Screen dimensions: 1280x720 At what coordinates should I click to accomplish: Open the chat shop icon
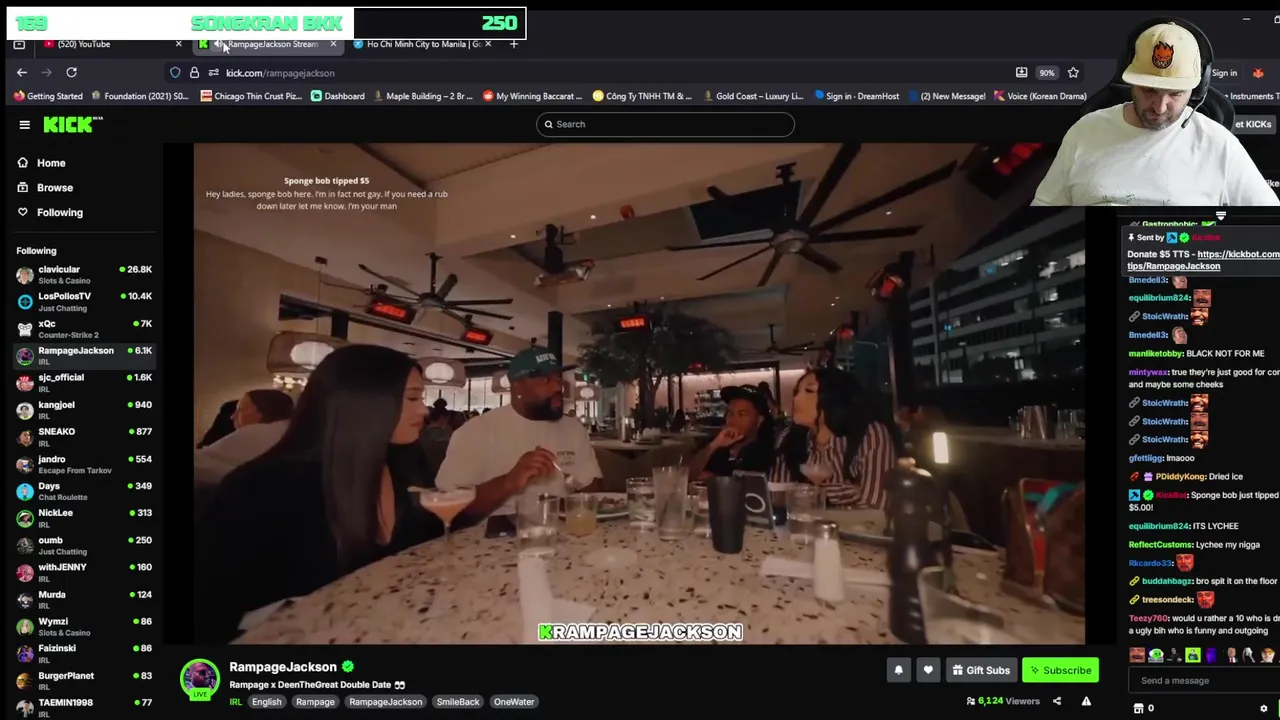coord(1138,708)
